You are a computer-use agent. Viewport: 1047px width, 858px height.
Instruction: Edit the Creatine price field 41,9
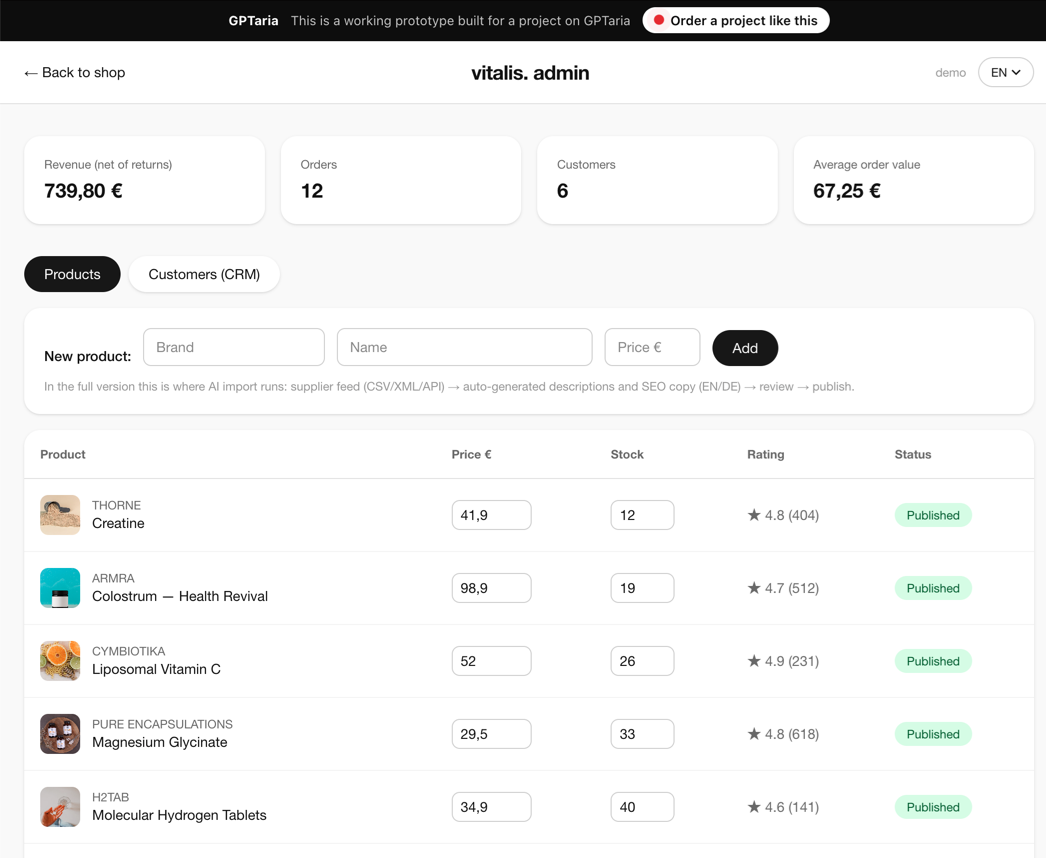coord(491,515)
